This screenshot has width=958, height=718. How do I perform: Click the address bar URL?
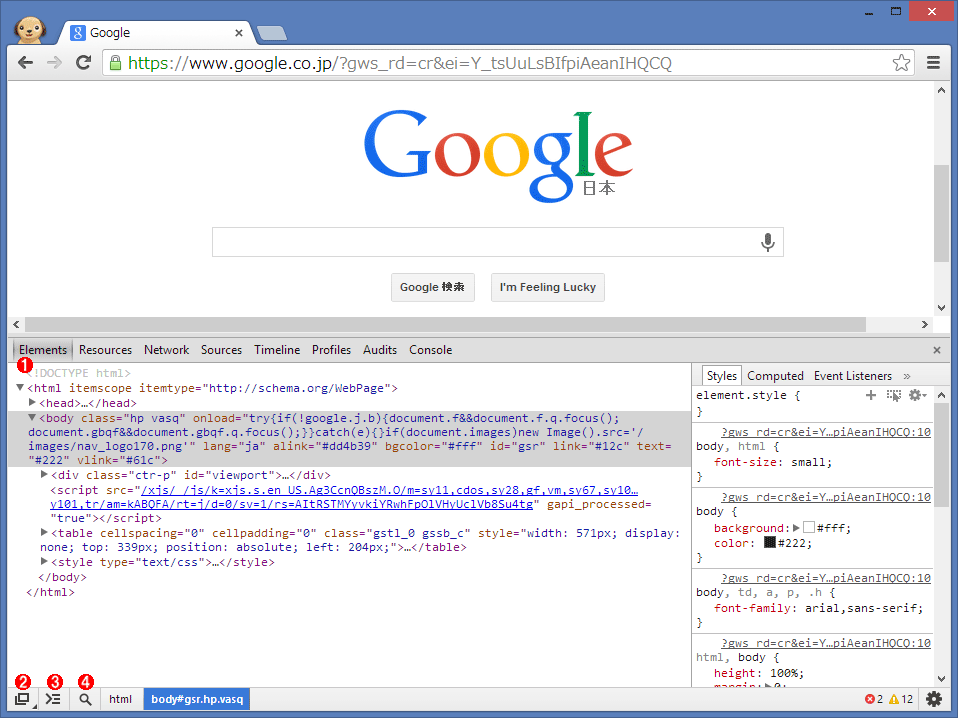point(399,63)
